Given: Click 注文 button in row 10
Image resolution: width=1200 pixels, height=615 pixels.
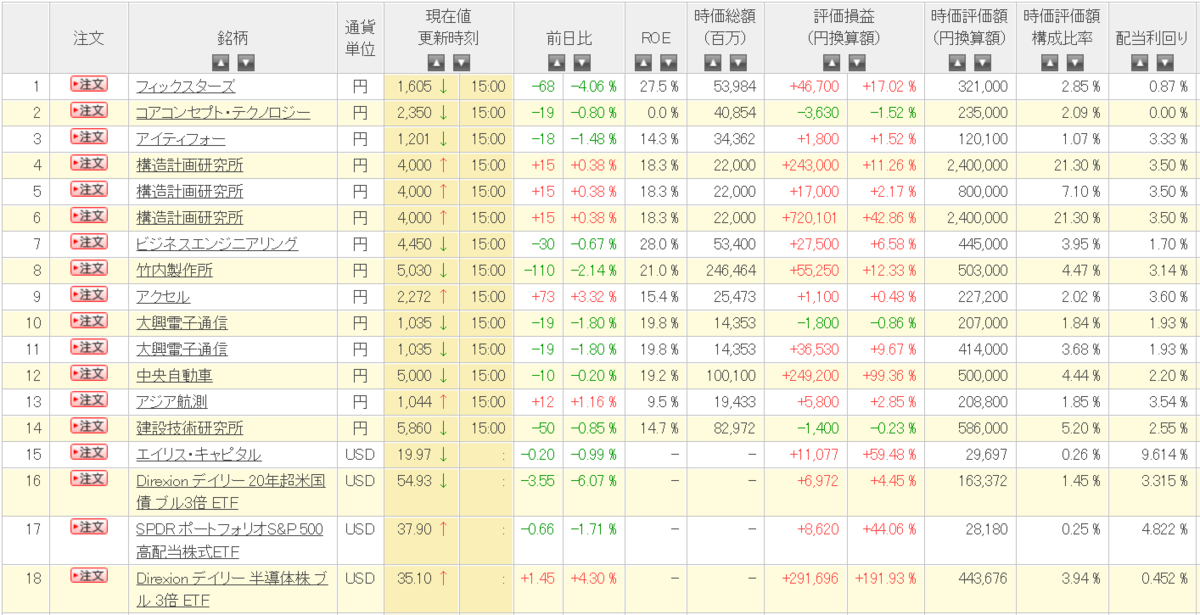Looking at the screenshot, I should (88, 320).
